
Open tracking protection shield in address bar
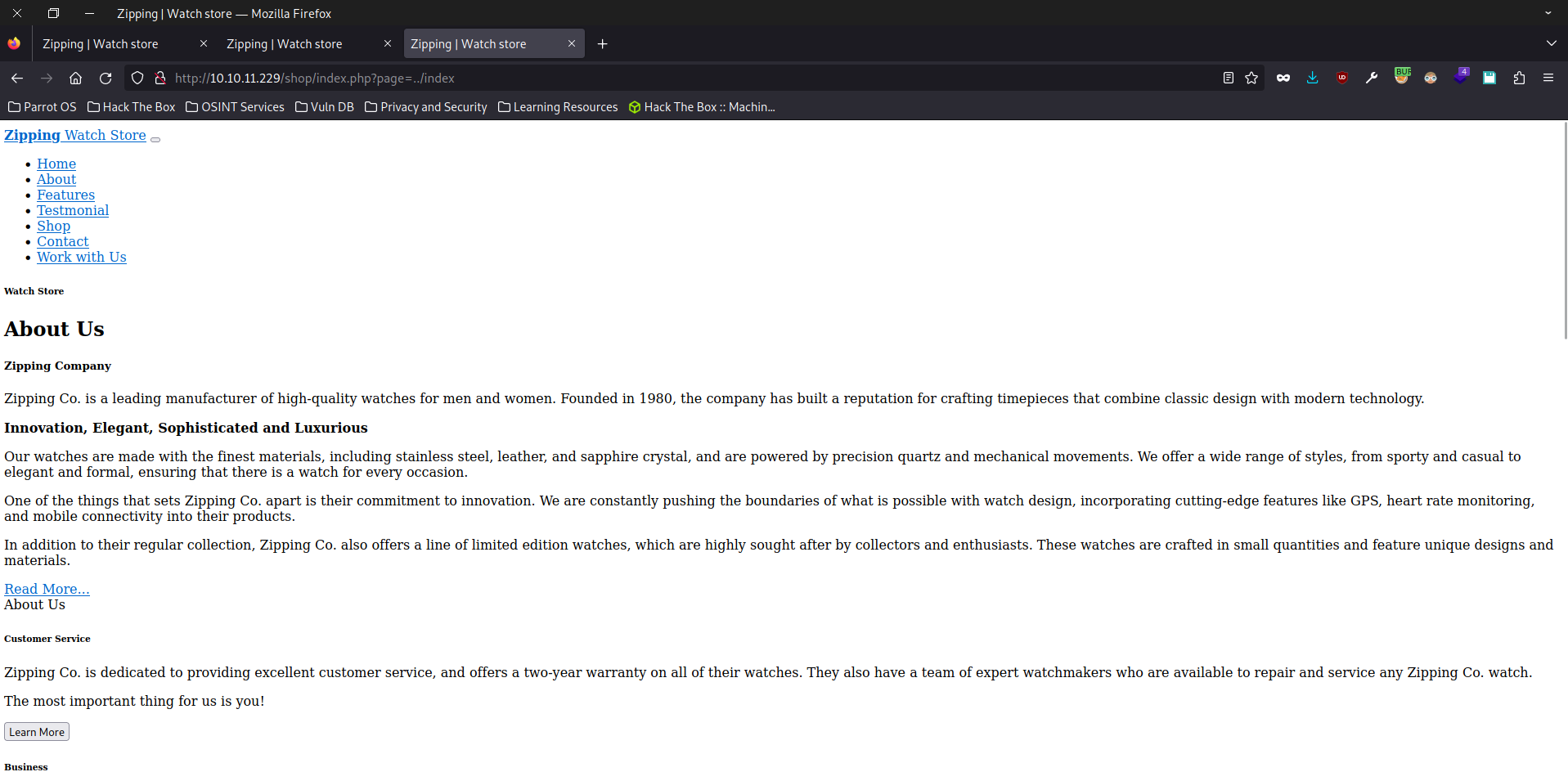(x=137, y=78)
